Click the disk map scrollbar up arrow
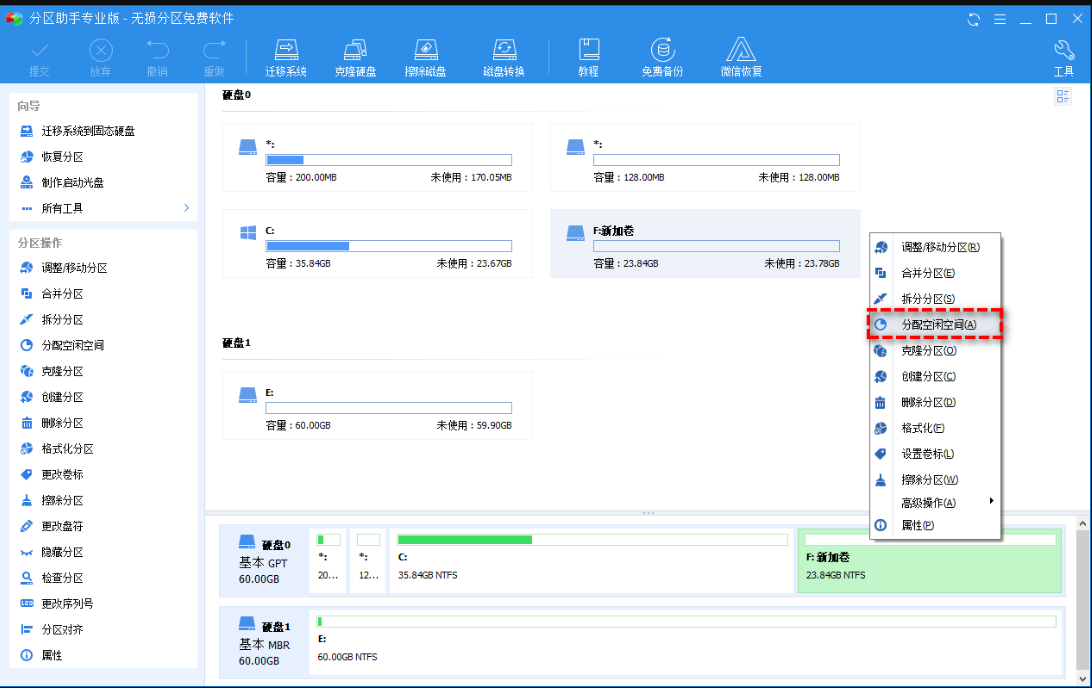Viewport: 1092px width, 688px height. coord(1082,523)
